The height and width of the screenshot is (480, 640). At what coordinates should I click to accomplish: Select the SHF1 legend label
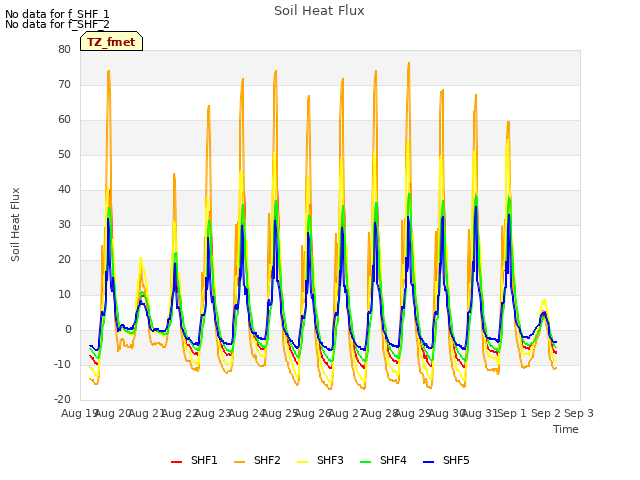[204, 460]
